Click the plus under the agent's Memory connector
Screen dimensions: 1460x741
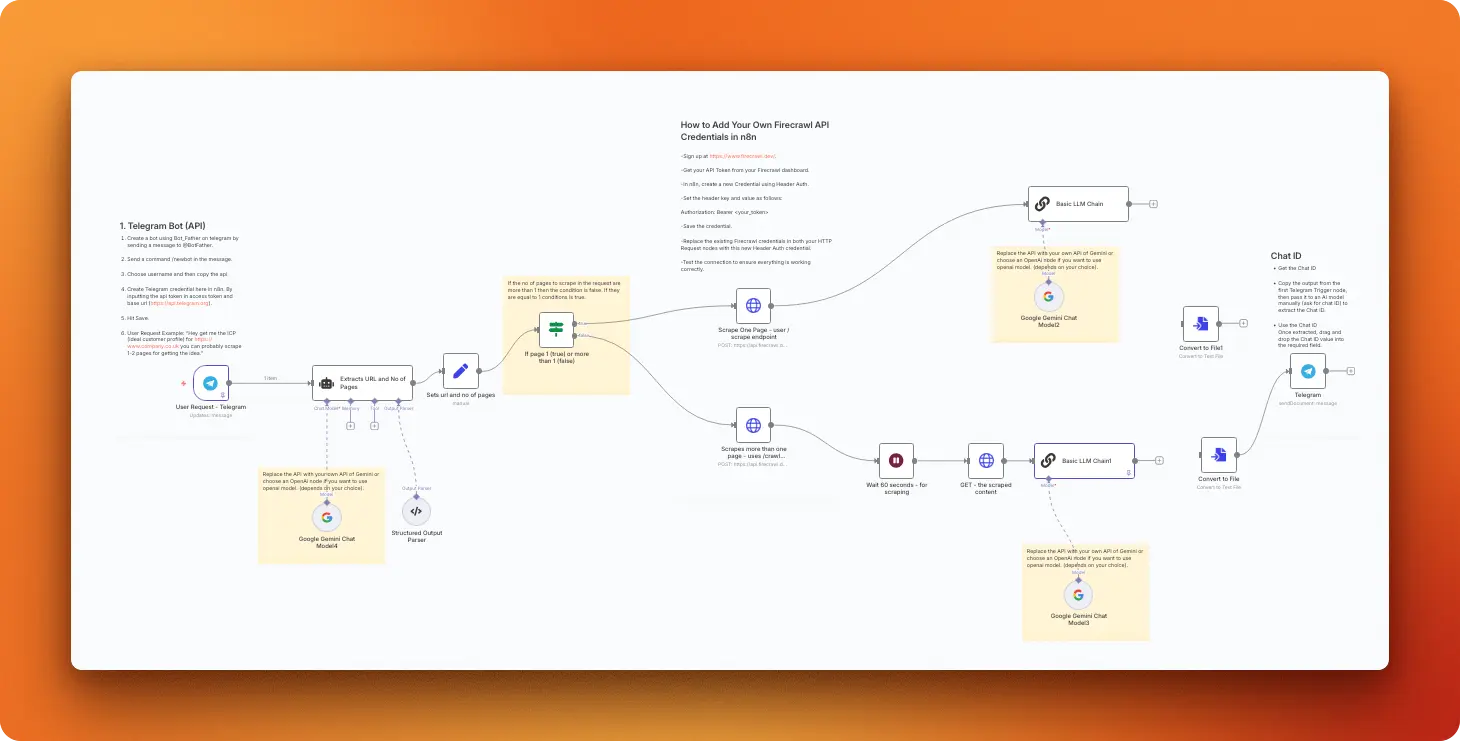tap(351, 425)
